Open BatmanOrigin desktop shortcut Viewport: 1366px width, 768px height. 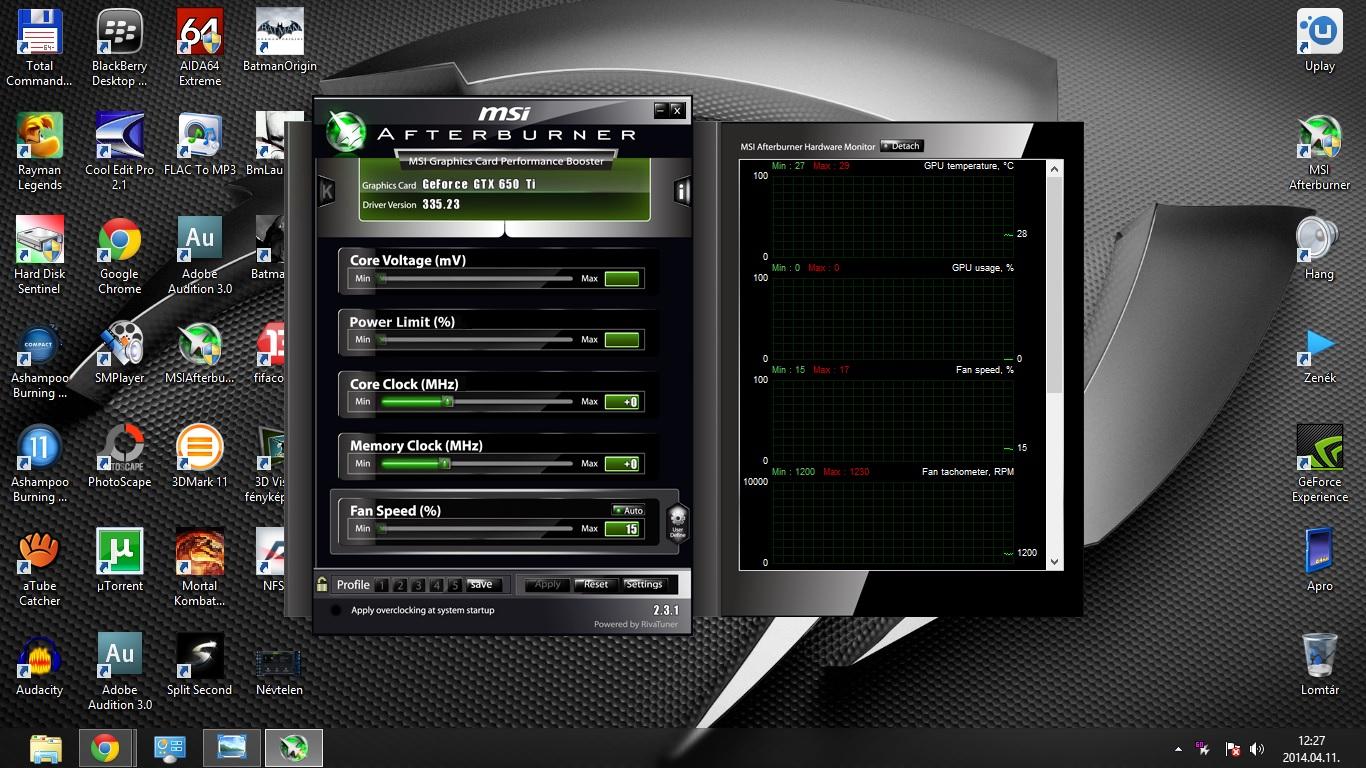[x=280, y=42]
